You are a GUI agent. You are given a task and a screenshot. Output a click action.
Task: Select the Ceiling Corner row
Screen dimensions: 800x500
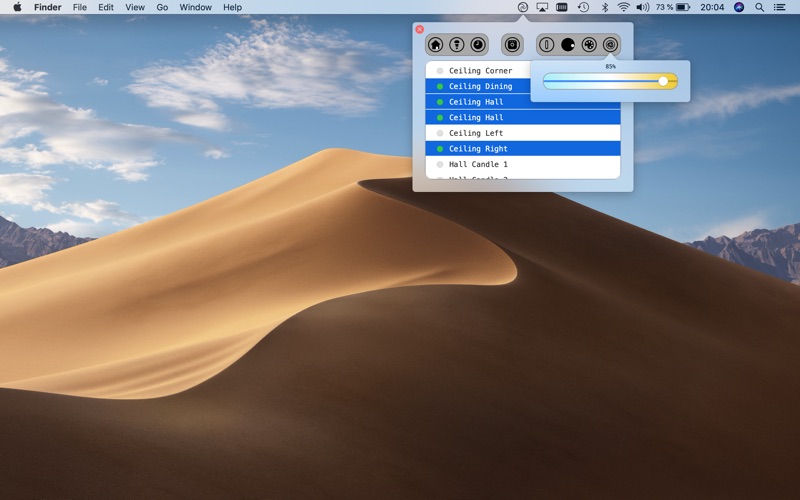point(478,70)
